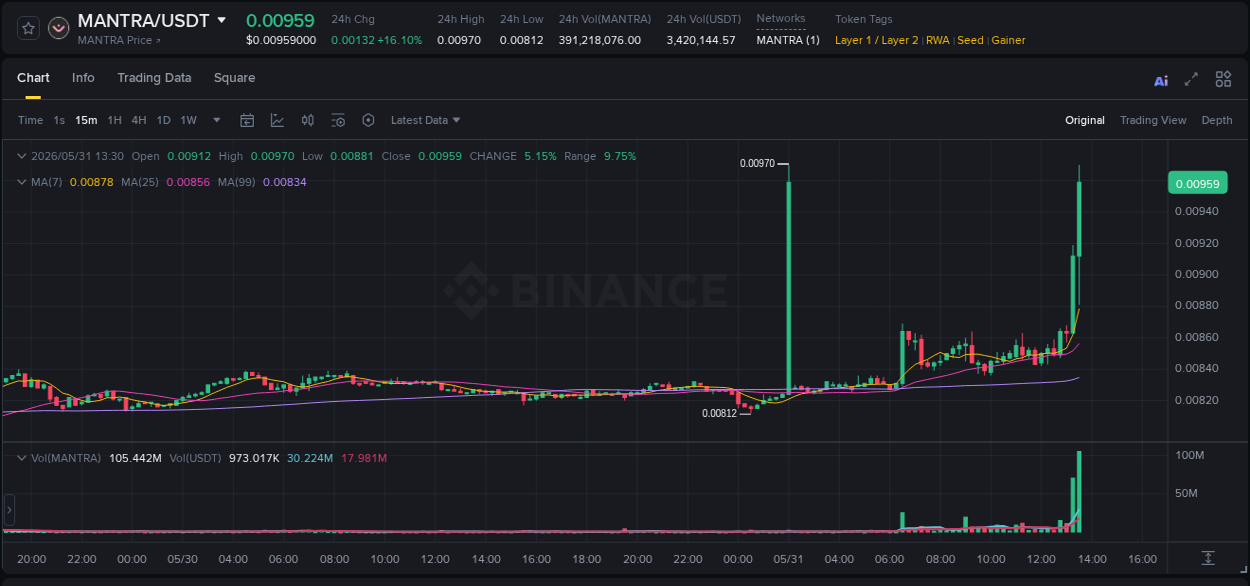Open the go-to-date calendar icon
This screenshot has width=1250, height=586.
click(x=247, y=120)
